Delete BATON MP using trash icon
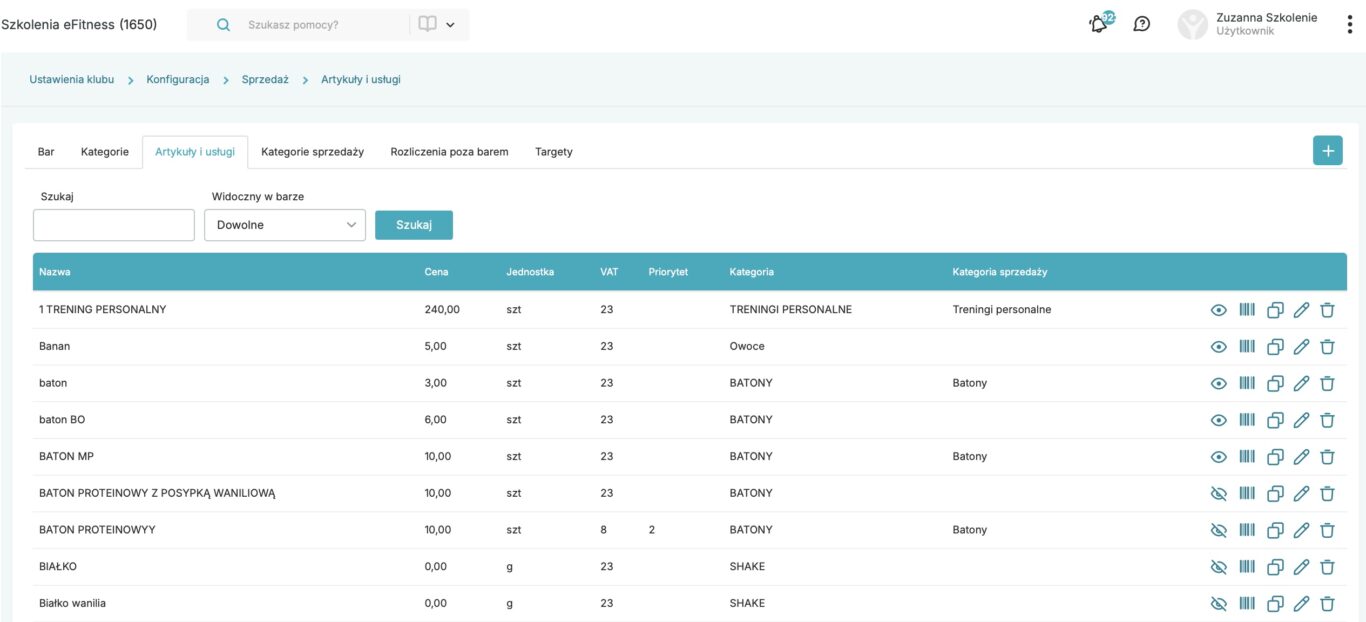This screenshot has height=622, width=1366. click(1327, 457)
